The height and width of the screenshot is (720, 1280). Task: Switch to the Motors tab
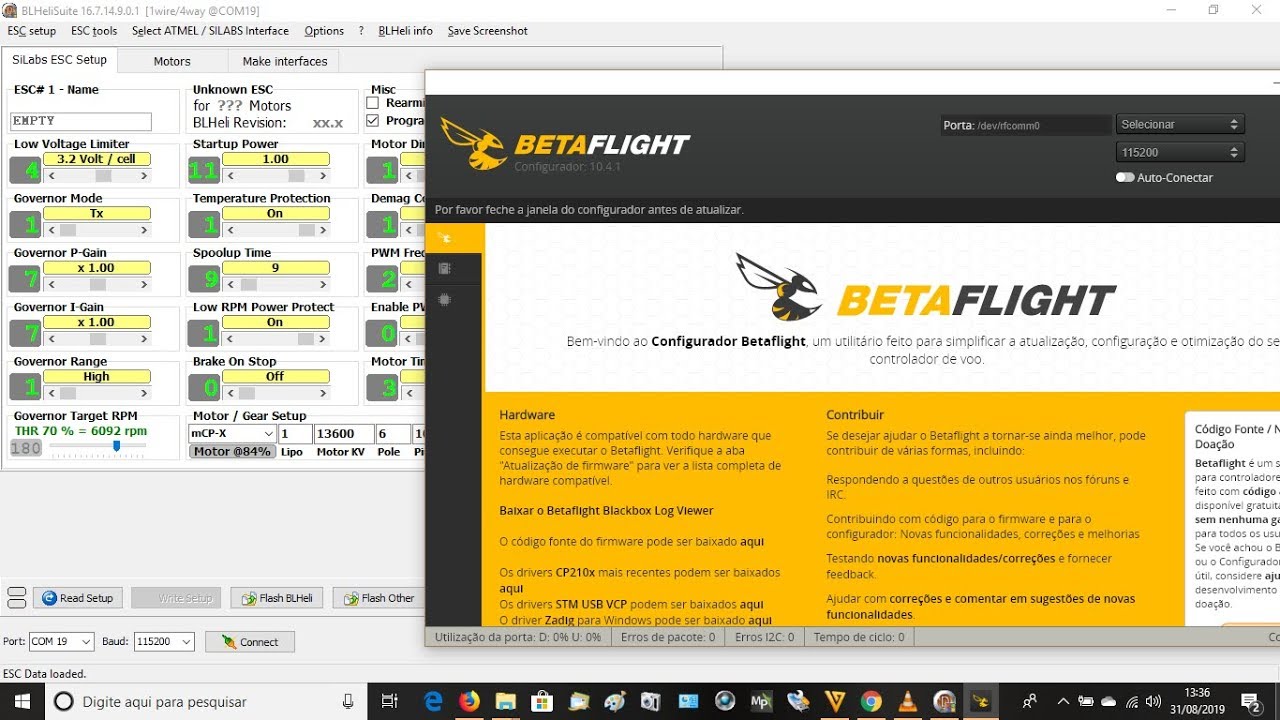tap(172, 61)
